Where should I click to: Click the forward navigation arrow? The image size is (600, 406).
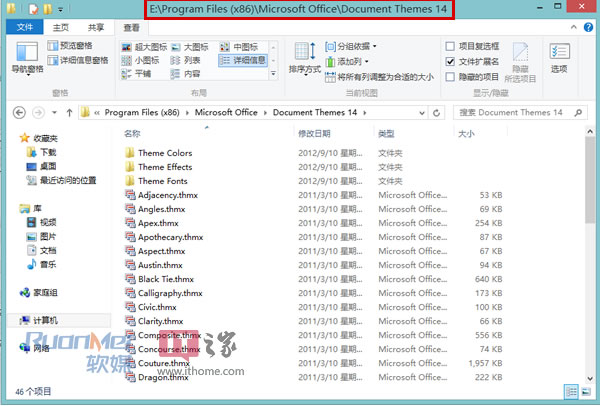[38, 113]
